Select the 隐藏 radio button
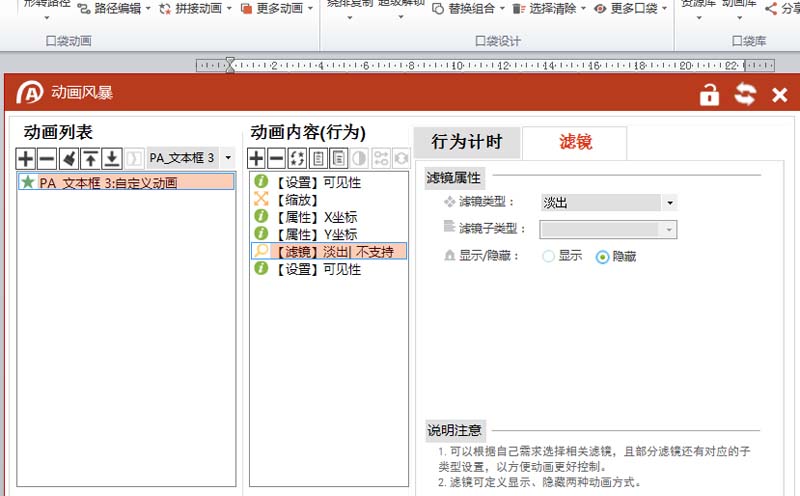The width and height of the screenshot is (800, 496). click(x=602, y=257)
